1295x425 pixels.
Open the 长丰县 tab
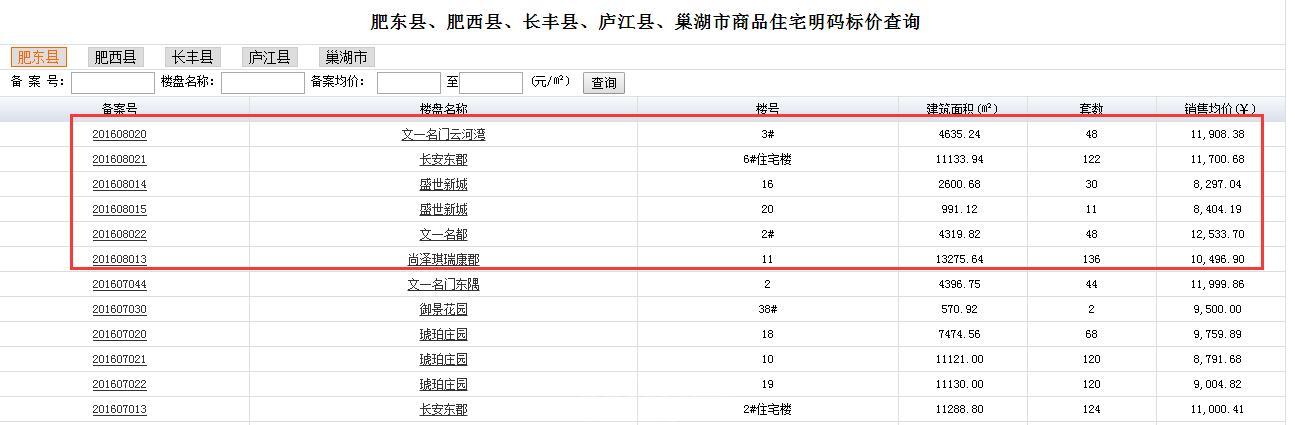click(191, 57)
